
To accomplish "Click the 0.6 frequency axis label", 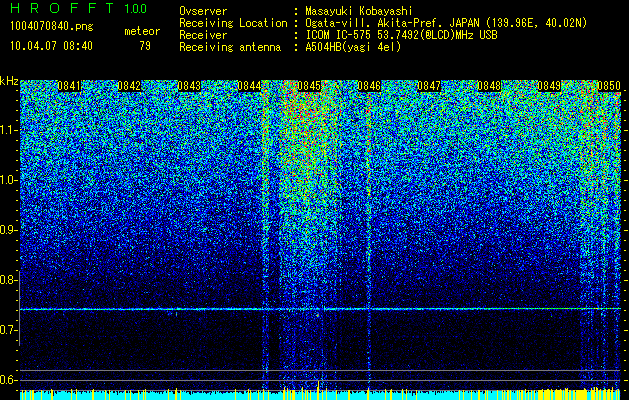I will click(8, 380).
